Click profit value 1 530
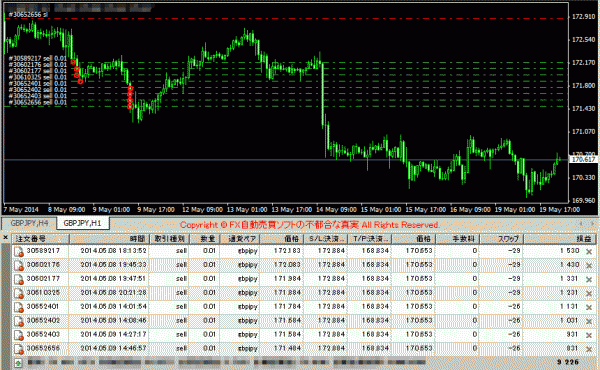 pyautogui.click(x=569, y=251)
